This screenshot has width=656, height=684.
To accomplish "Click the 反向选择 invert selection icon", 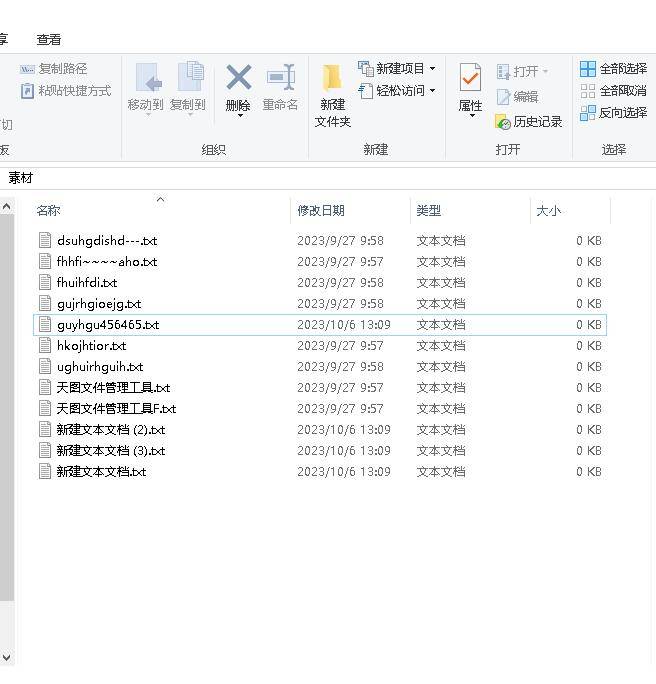I will click(588, 113).
